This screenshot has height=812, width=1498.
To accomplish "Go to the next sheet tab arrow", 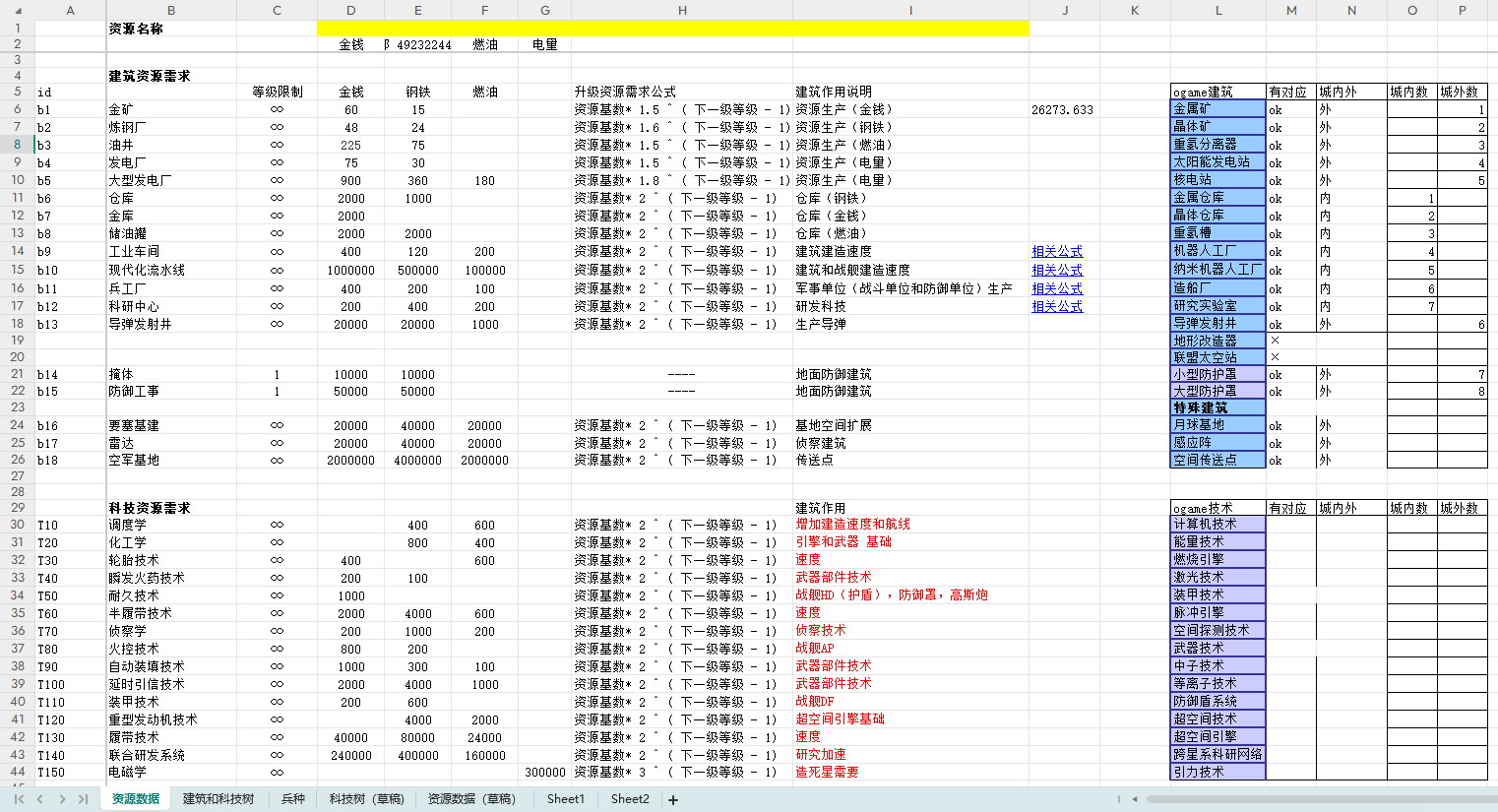I will tap(62, 799).
